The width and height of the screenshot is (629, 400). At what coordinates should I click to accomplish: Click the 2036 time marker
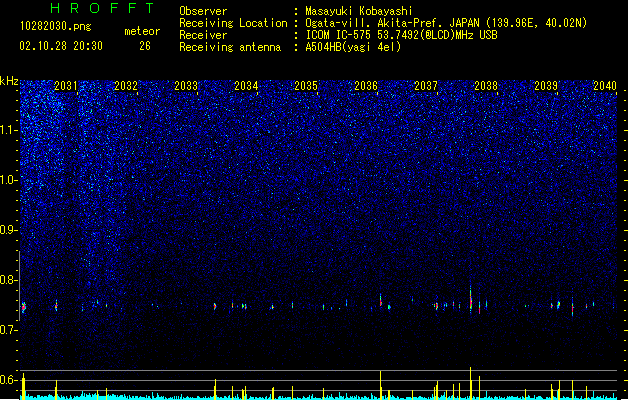click(366, 86)
